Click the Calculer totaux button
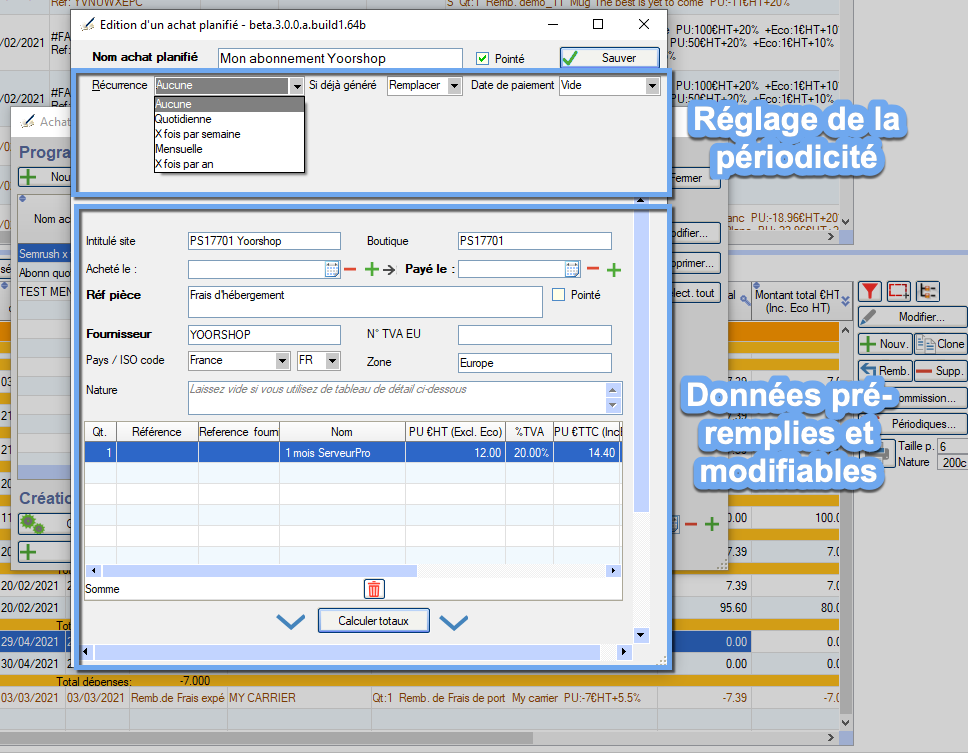This screenshot has width=968, height=753. point(373,621)
